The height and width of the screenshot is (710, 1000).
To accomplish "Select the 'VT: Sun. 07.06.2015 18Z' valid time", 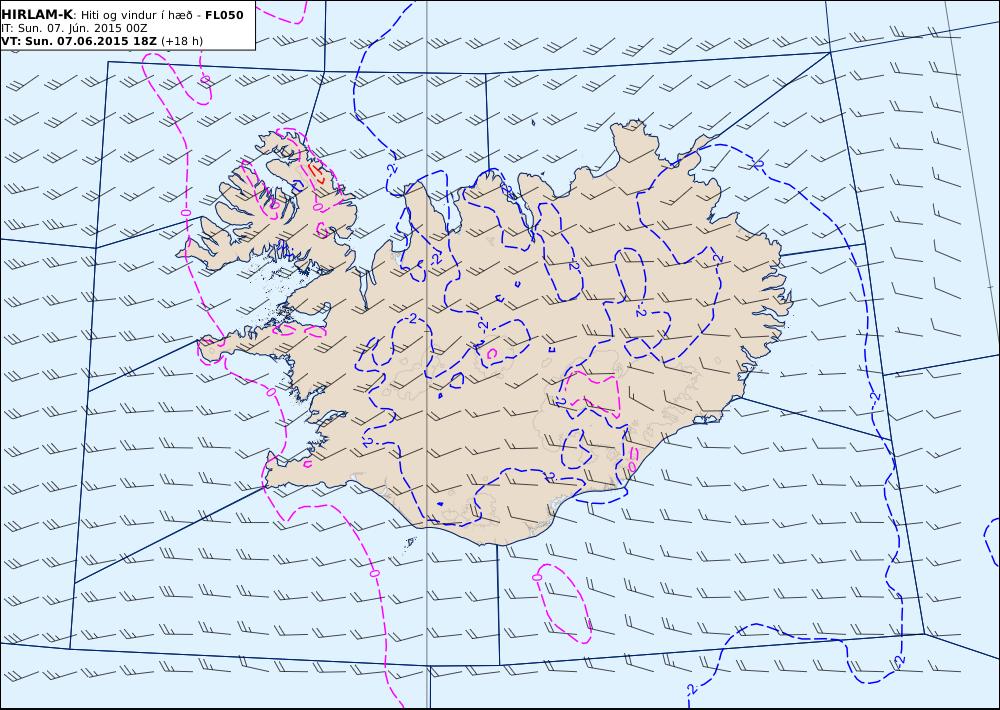I will pos(79,41).
